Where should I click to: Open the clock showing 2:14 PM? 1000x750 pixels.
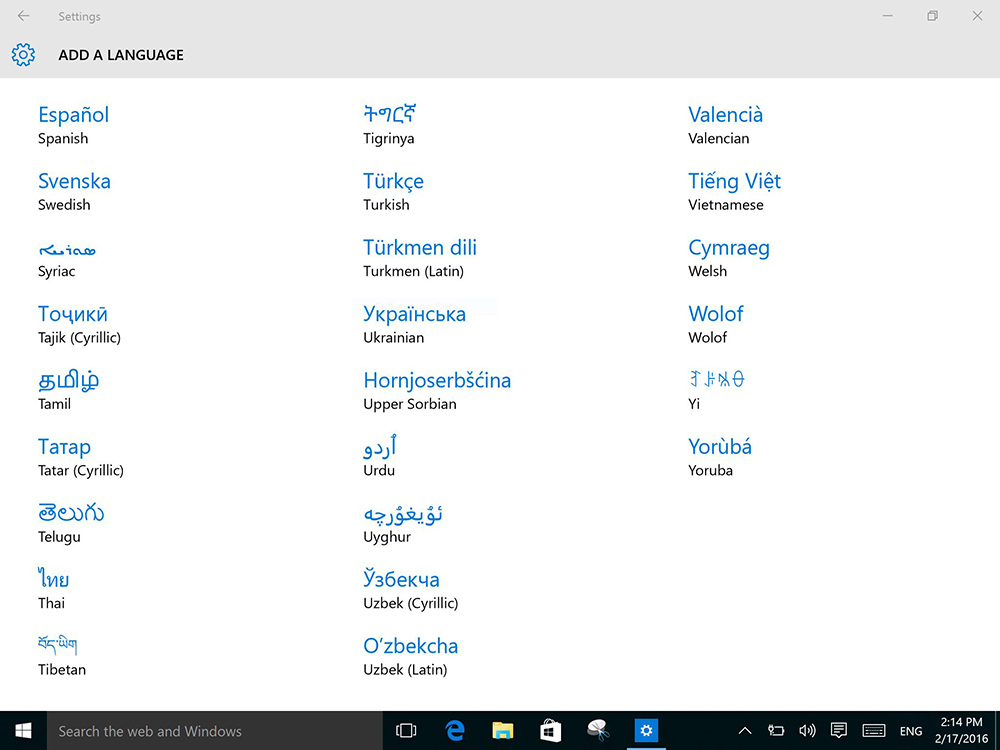click(961, 731)
